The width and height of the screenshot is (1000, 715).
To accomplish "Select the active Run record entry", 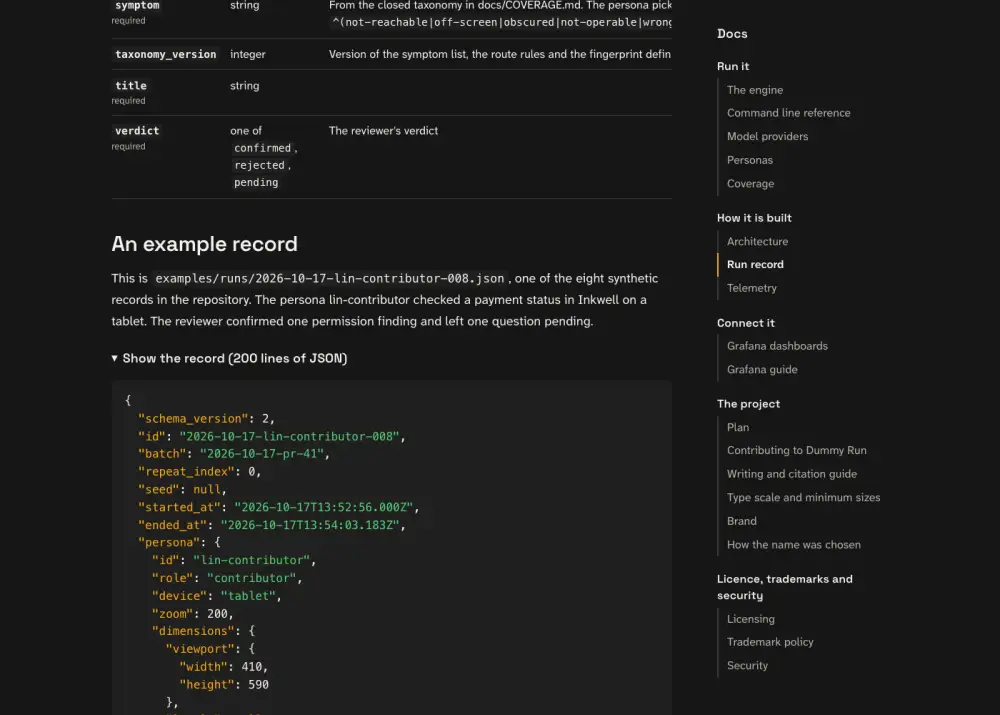I will pos(755,265).
